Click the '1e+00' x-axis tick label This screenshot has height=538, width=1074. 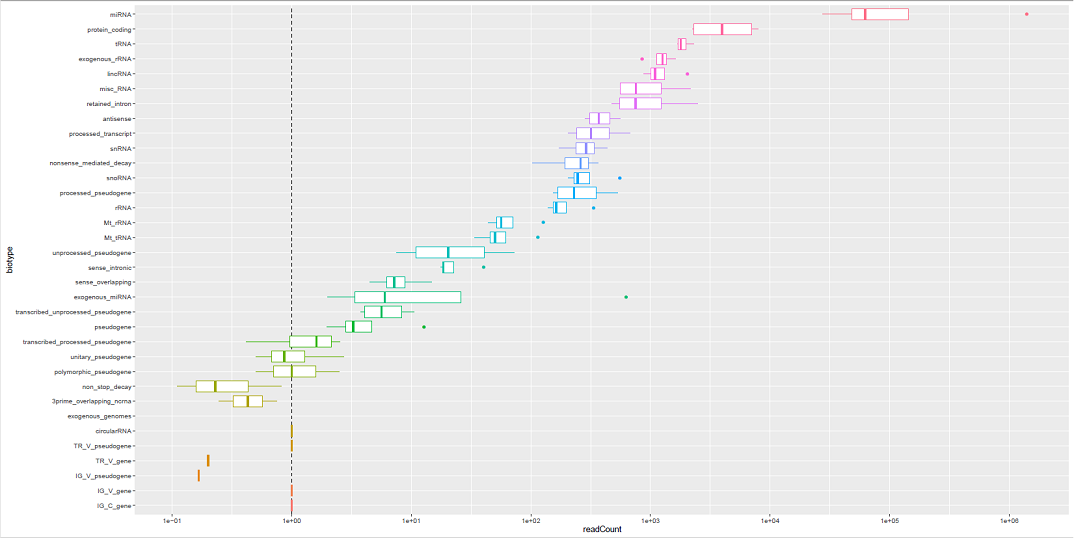291,520
